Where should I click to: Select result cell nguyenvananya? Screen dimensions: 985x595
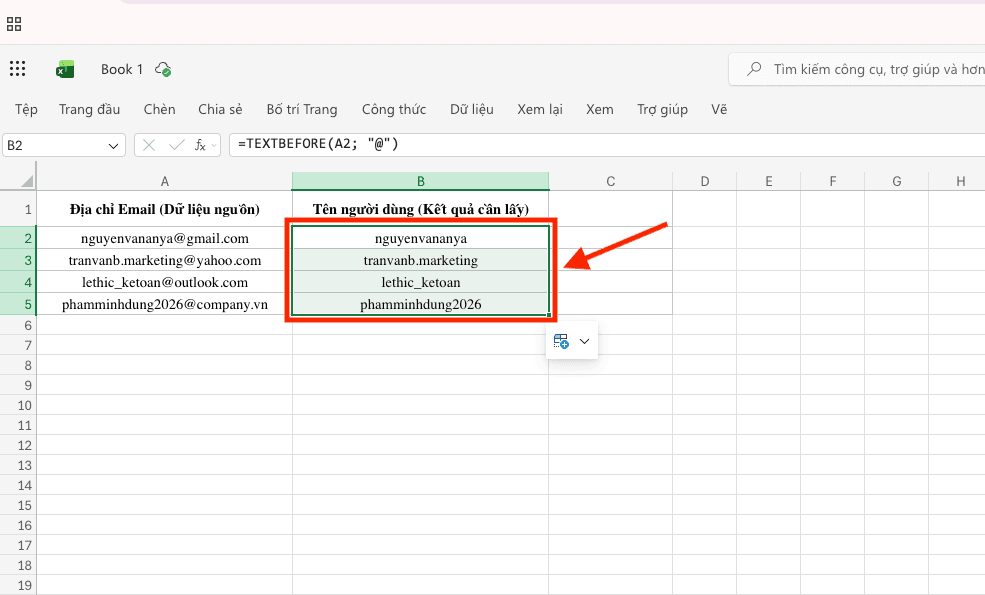tap(420, 238)
